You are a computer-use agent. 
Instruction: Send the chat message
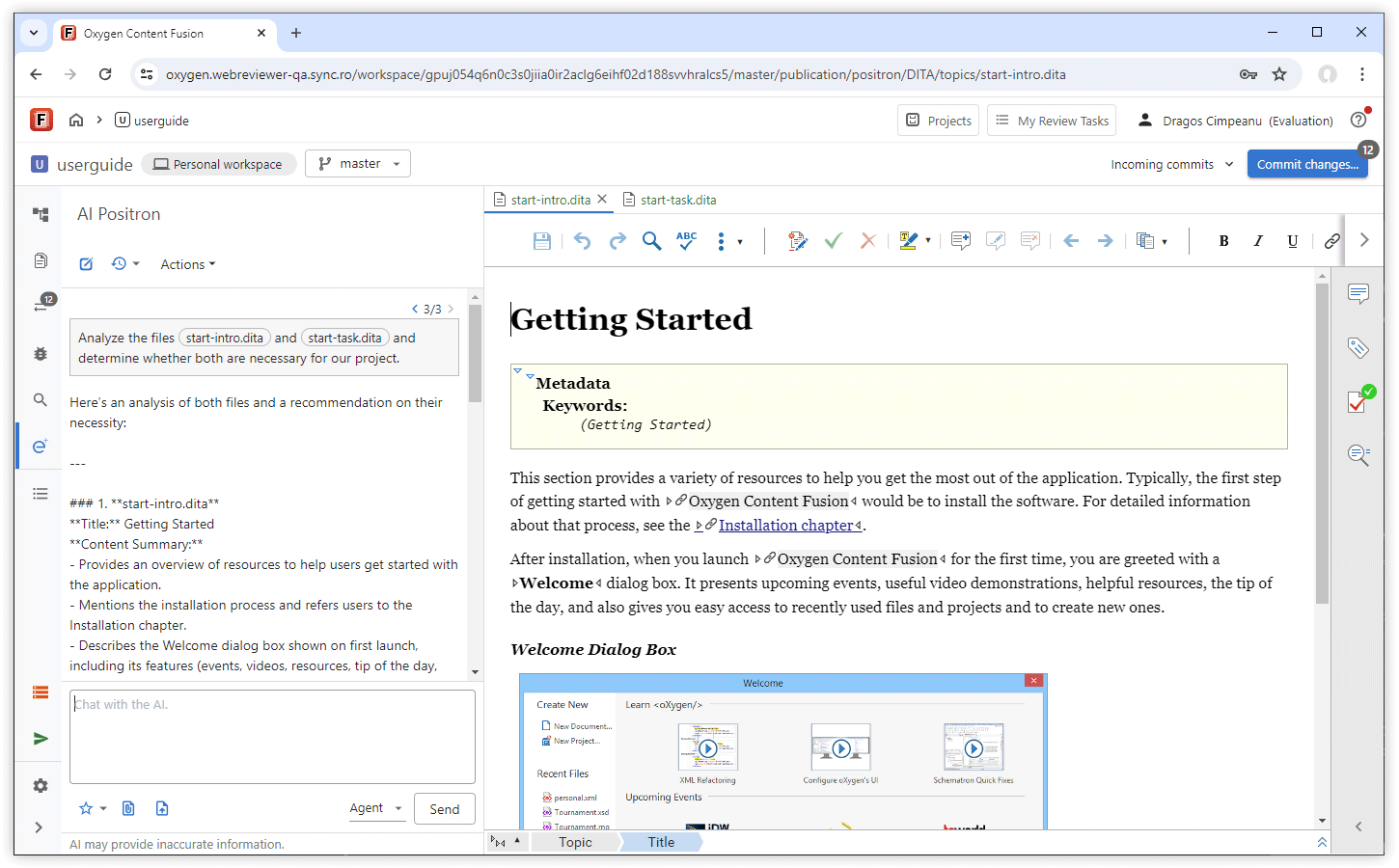(445, 809)
